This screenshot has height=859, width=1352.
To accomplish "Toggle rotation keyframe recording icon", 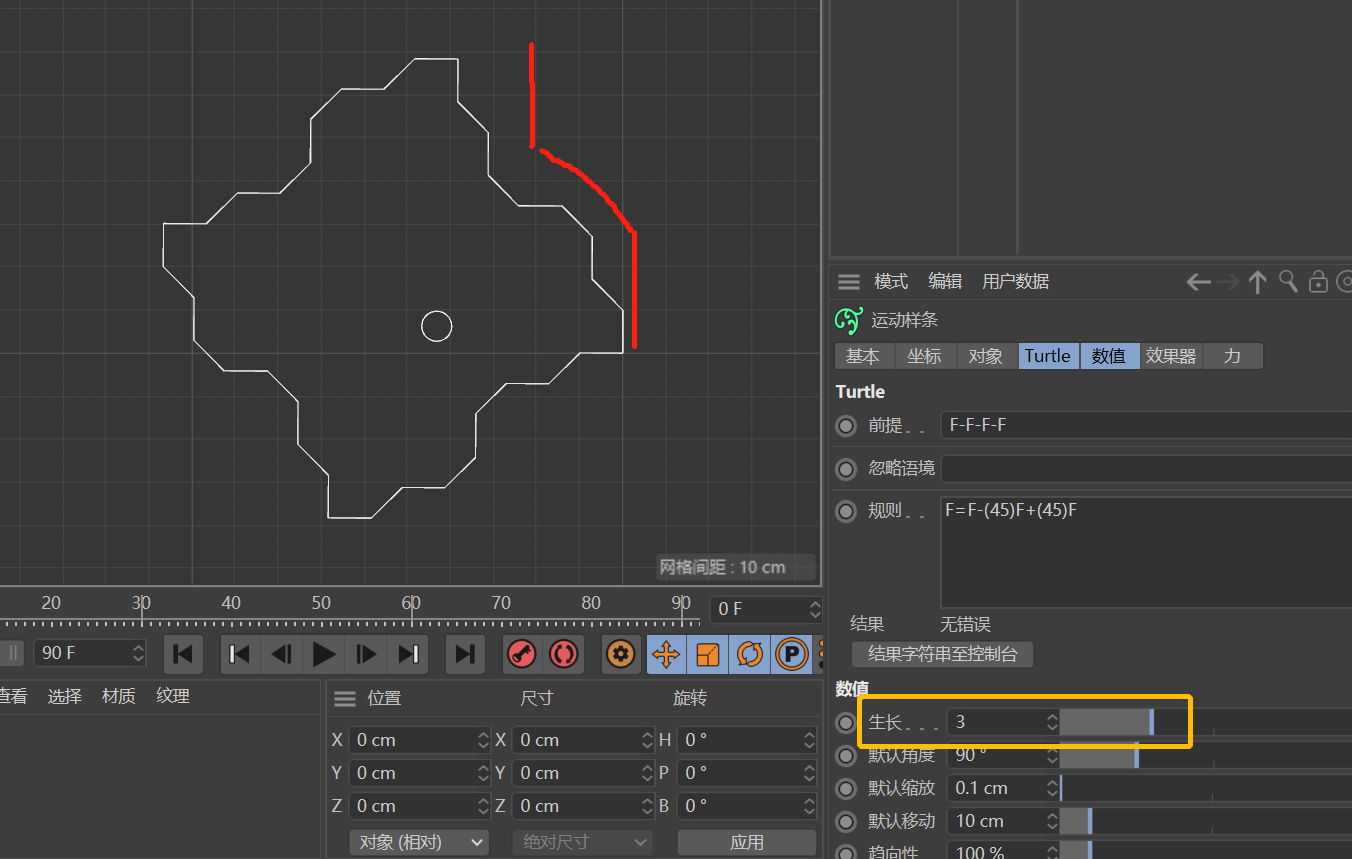I will 749,654.
